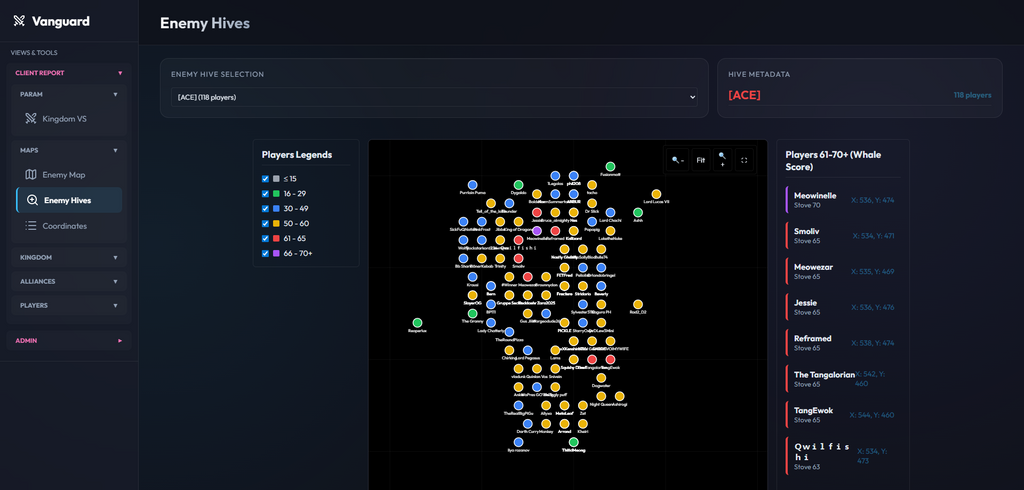Select the Ilya rozanov node
Viewport: 1024px width, 490px height.
[519, 442]
